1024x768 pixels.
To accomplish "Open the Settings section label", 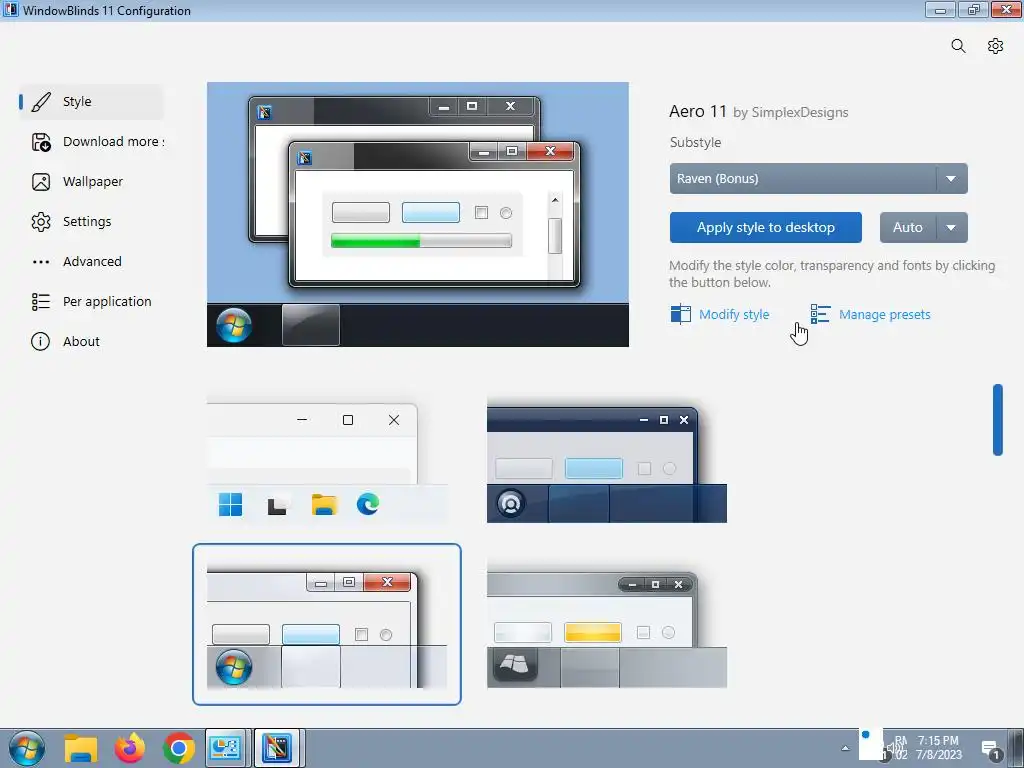I will [87, 222].
